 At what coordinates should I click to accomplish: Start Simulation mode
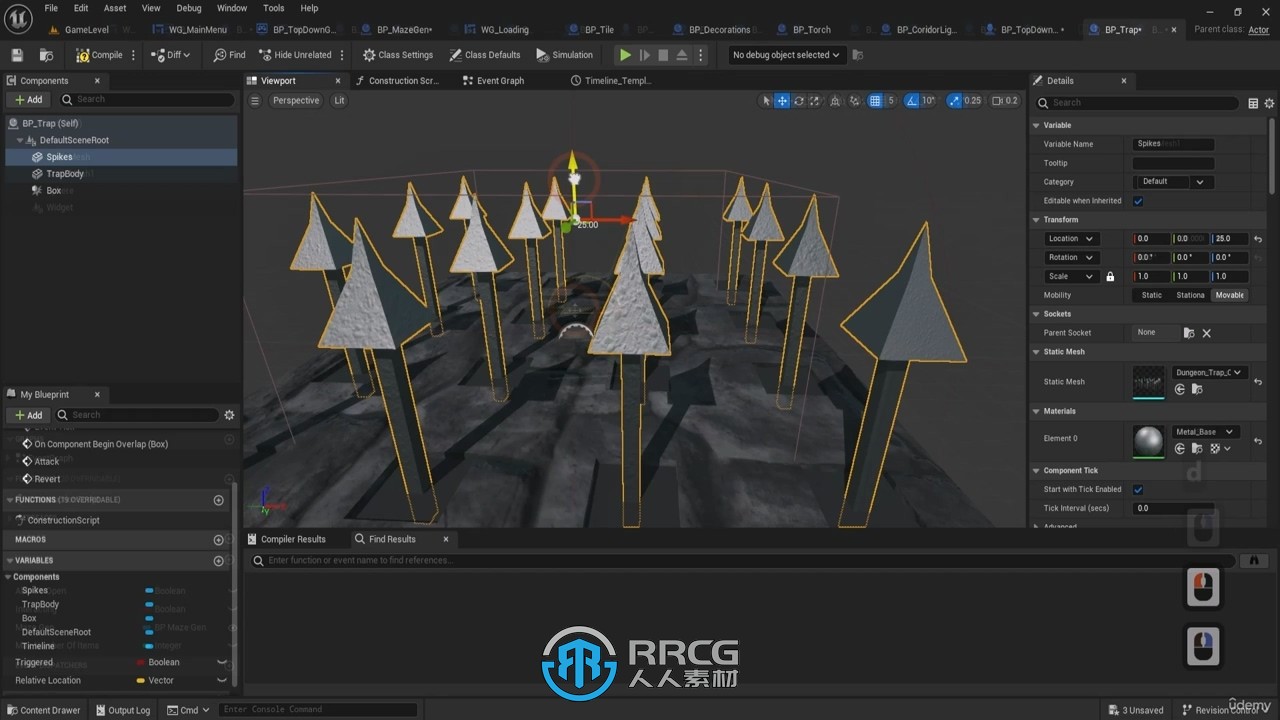click(564, 55)
